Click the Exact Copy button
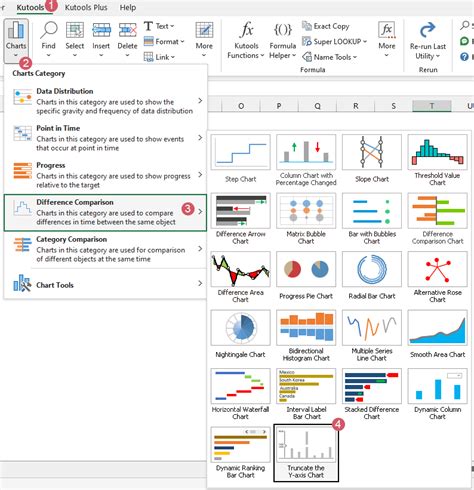Screen dimensions: 474x490 (326, 26)
